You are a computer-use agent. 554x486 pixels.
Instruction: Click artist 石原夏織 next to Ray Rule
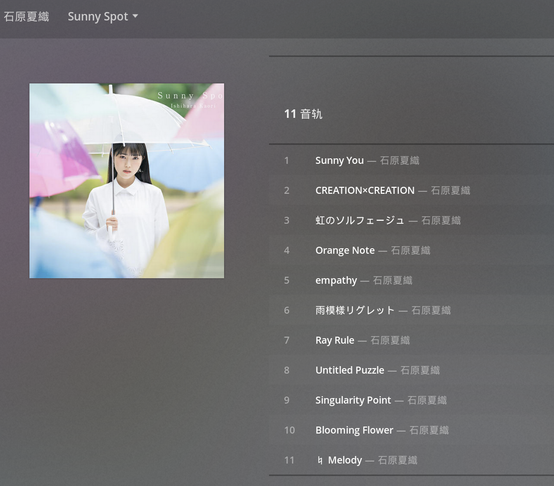click(x=390, y=340)
